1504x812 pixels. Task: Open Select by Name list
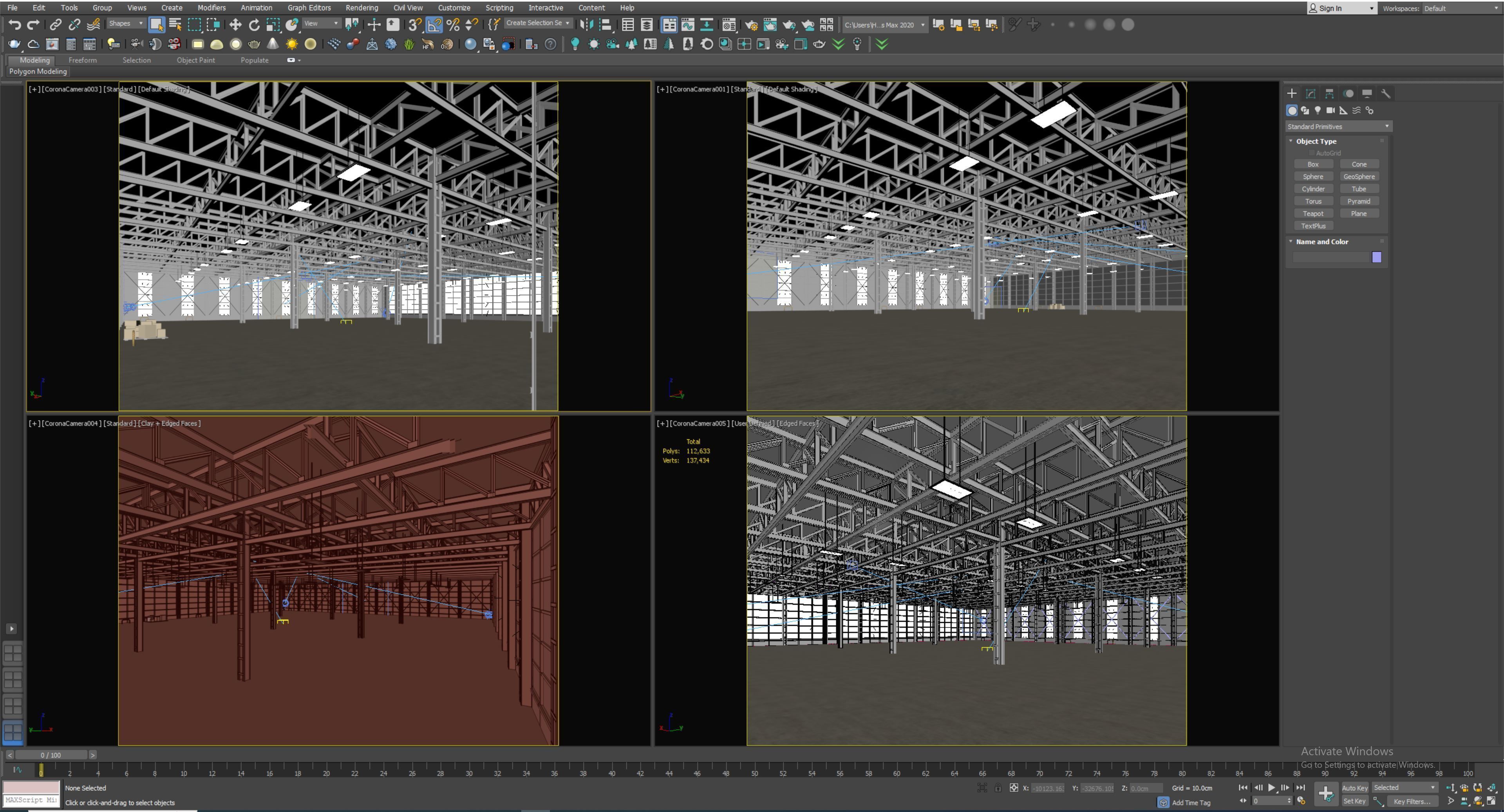[x=175, y=25]
